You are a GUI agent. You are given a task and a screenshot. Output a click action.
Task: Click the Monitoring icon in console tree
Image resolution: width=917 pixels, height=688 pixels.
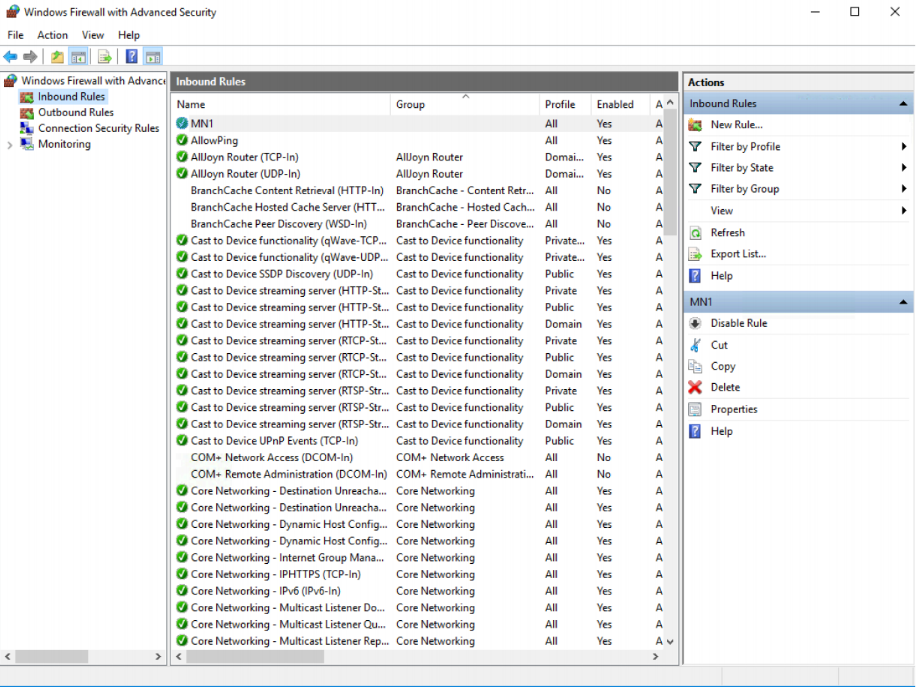(27, 144)
